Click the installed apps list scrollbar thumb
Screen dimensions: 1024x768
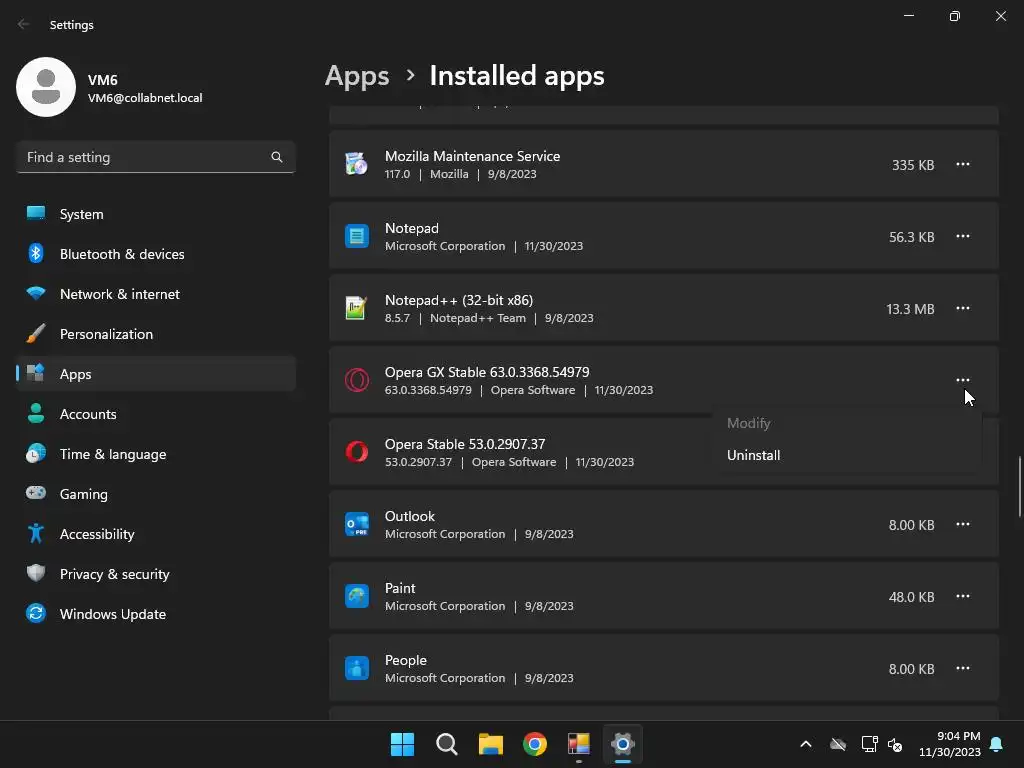coord(1019,487)
